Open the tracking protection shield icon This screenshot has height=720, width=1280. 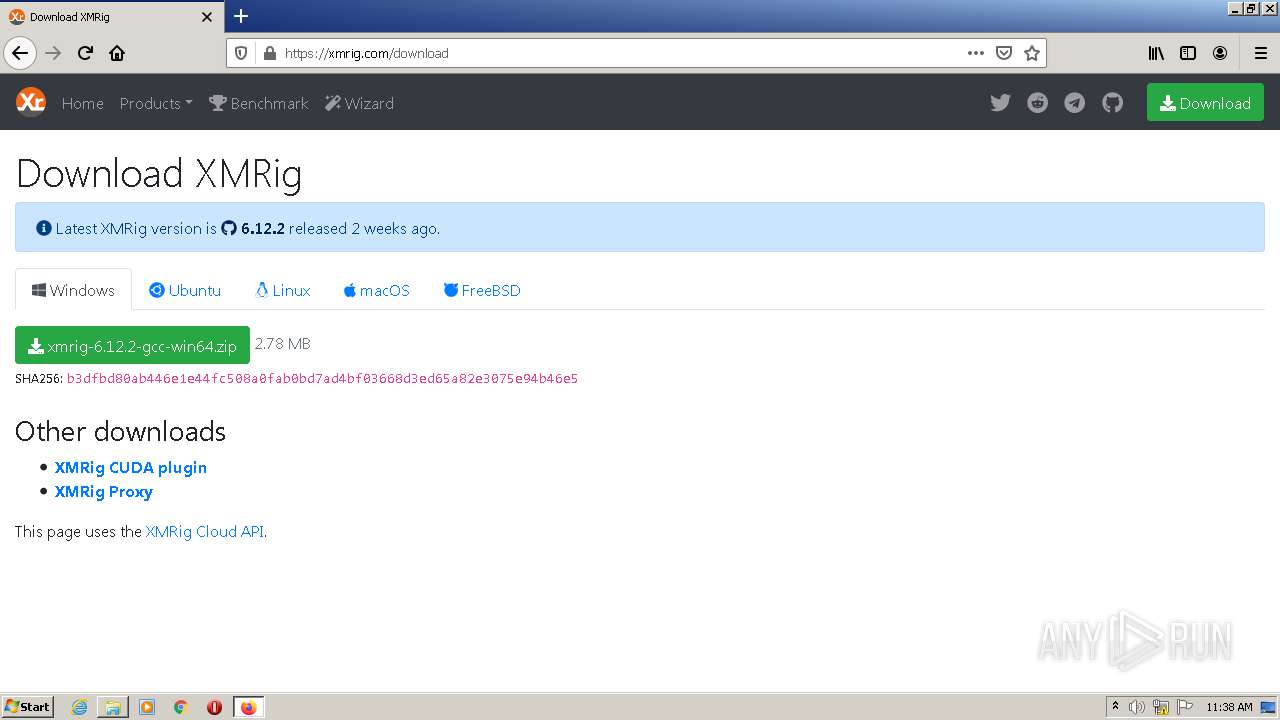[241, 53]
